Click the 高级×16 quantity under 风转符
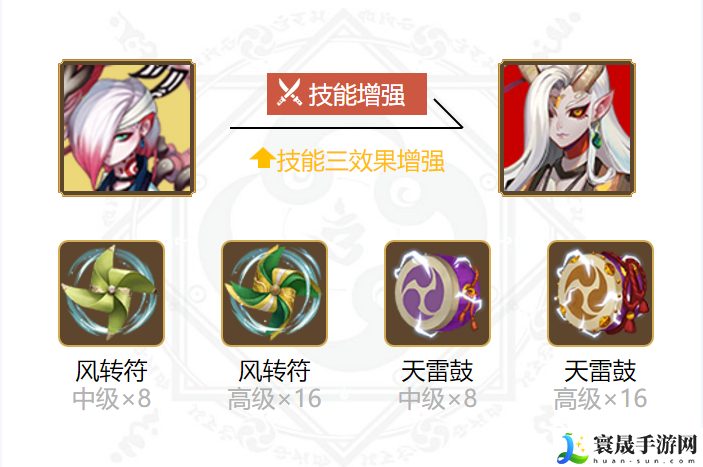703x467 pixels. tap(274, 398)
